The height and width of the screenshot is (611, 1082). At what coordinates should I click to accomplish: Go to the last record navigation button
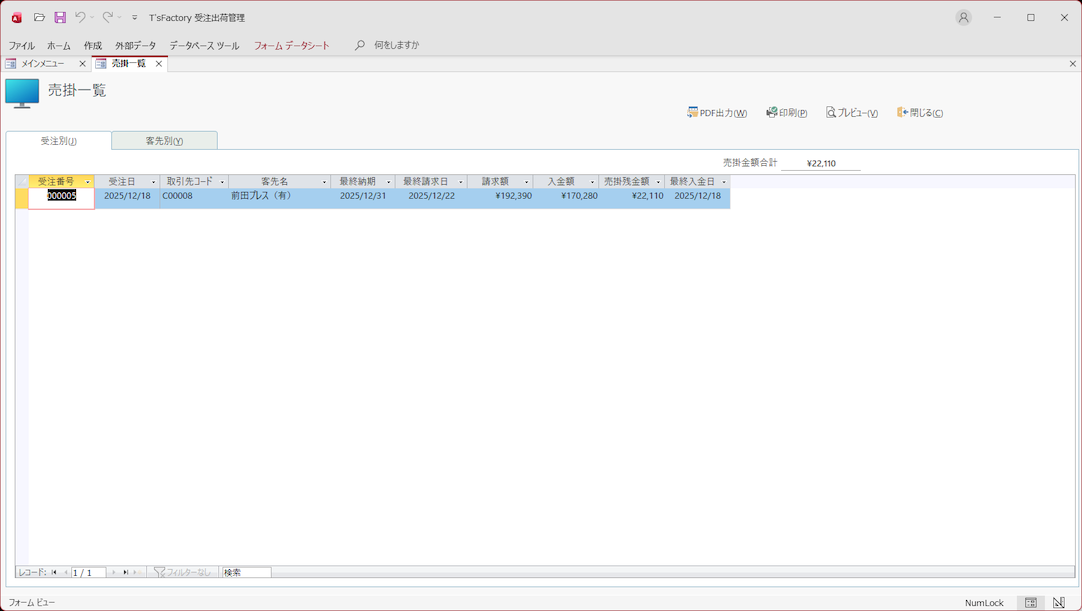[125, 573]
